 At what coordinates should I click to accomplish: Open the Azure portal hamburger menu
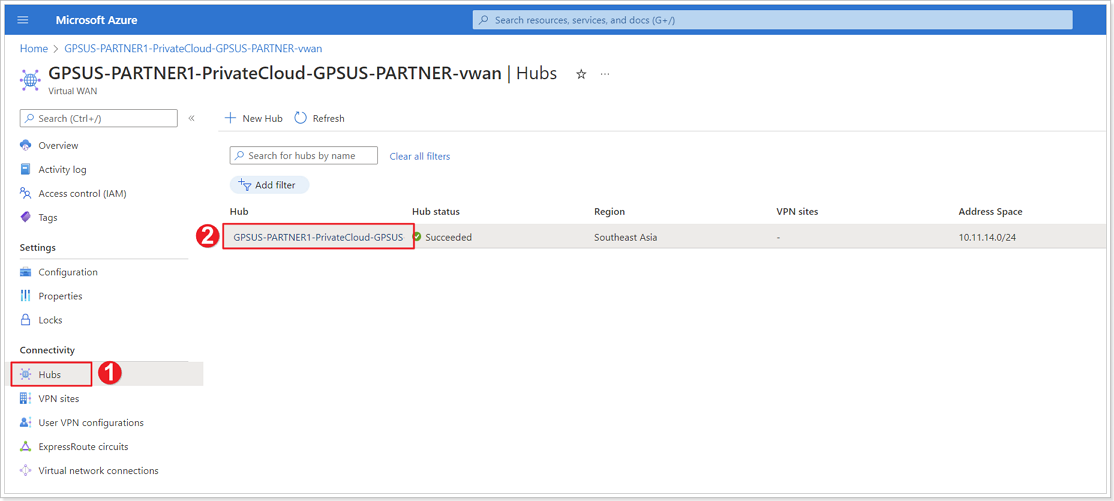(23, 20)
